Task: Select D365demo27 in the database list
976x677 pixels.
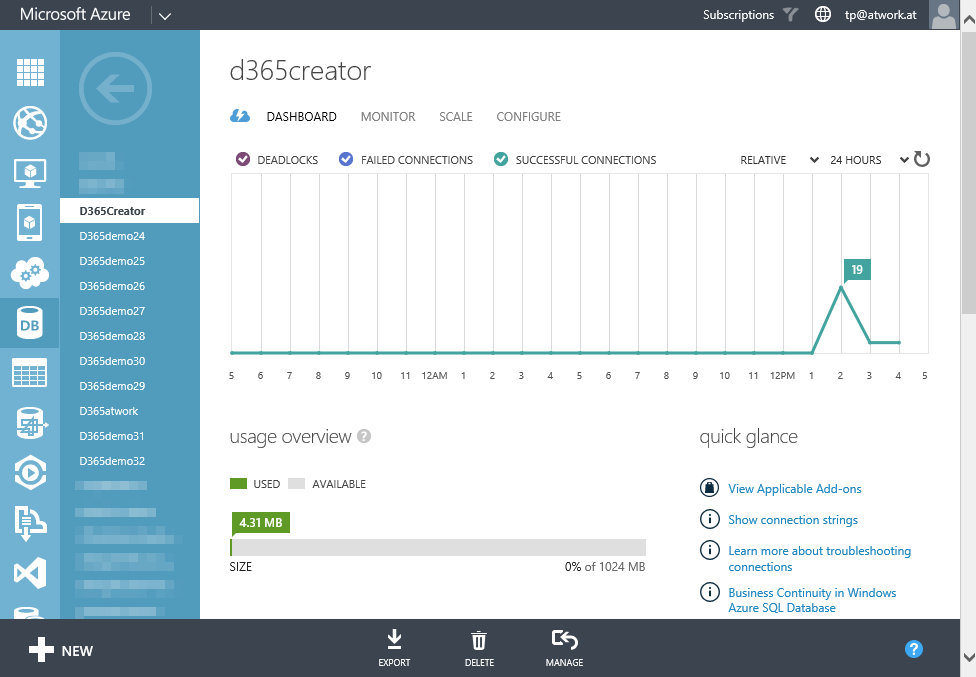Action: (x=112, y=311)
